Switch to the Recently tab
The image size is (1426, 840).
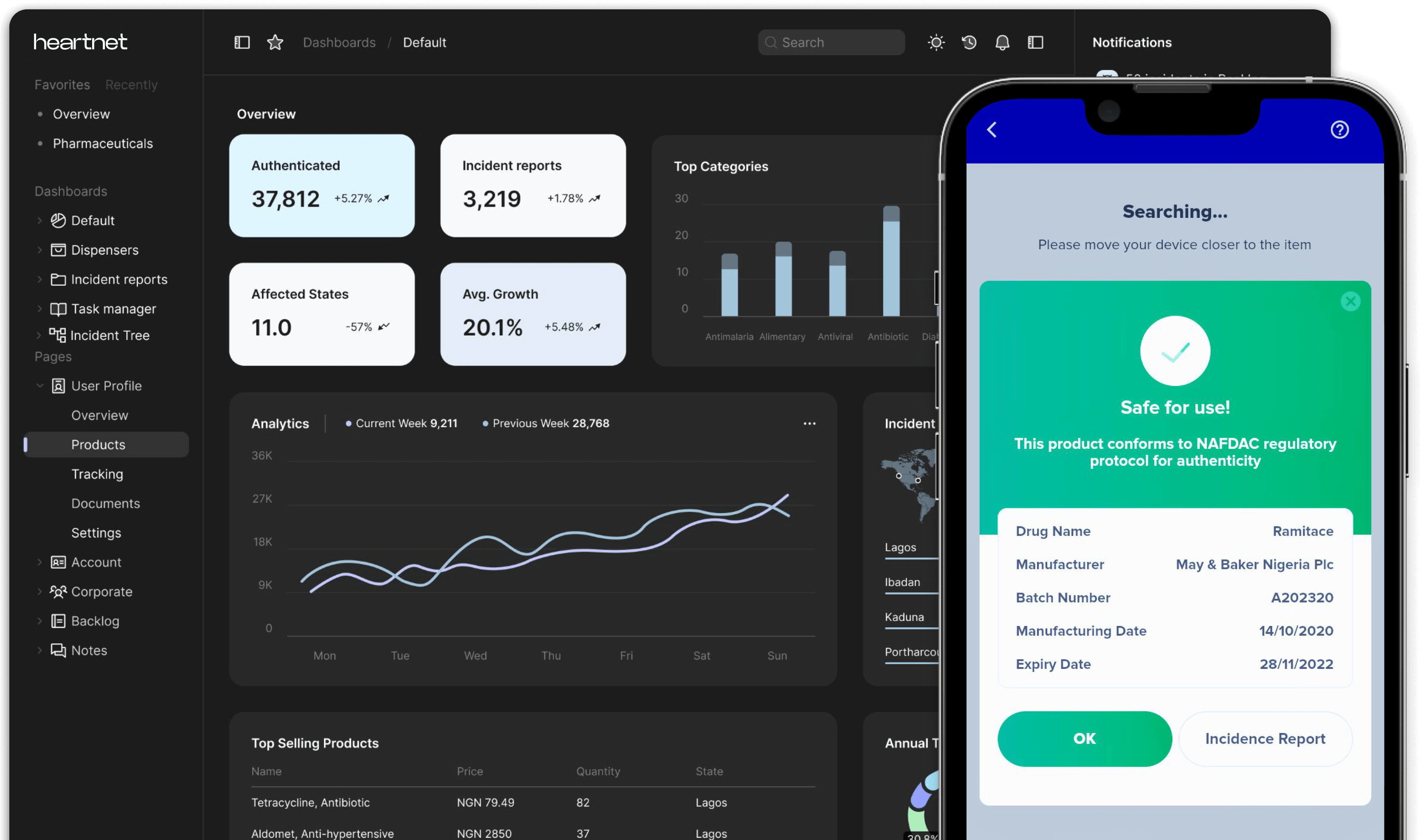click(131, 85)
